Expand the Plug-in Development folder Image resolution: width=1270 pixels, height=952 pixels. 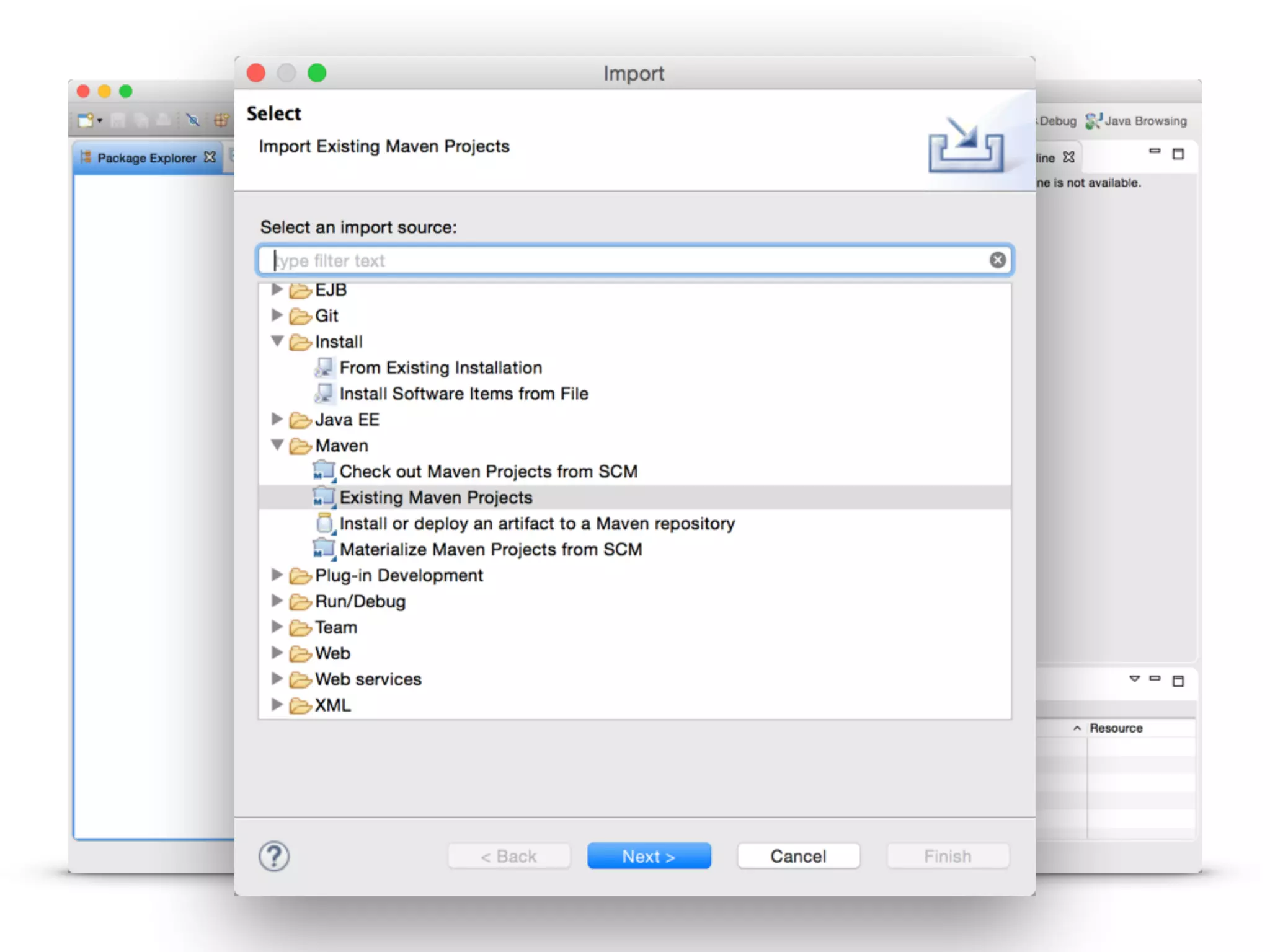(277, 575)
